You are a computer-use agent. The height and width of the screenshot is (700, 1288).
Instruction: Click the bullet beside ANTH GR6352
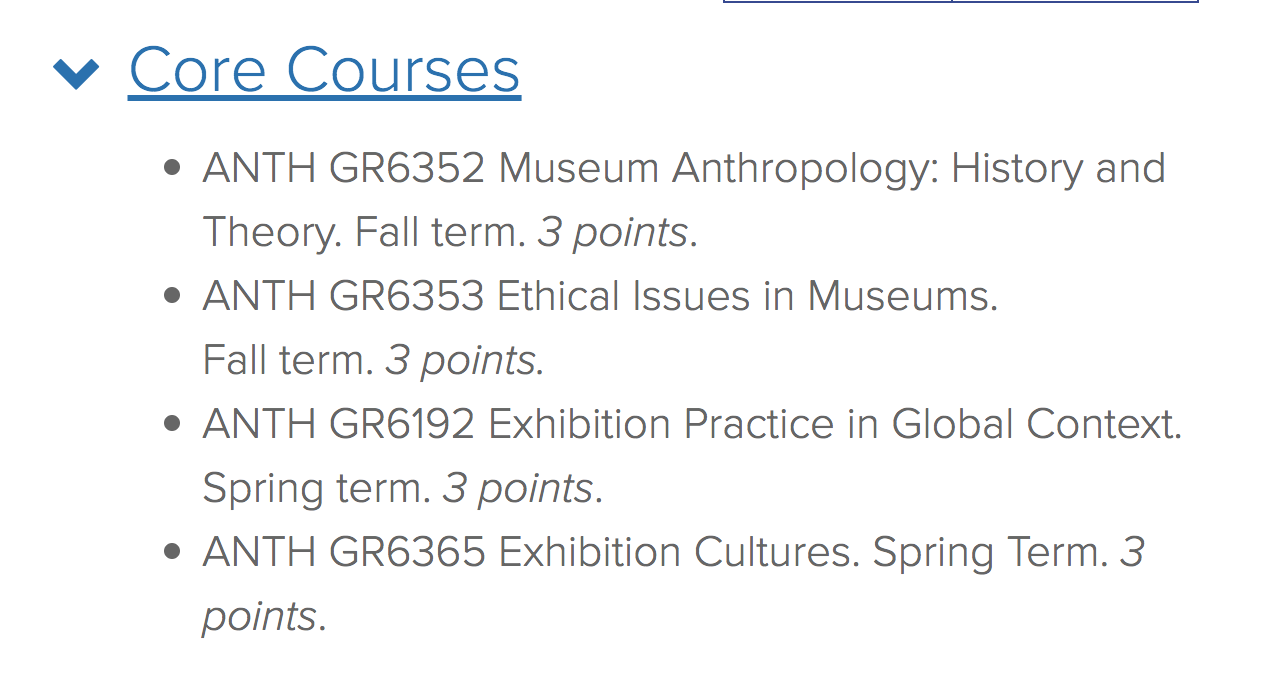tap(172, 168)
